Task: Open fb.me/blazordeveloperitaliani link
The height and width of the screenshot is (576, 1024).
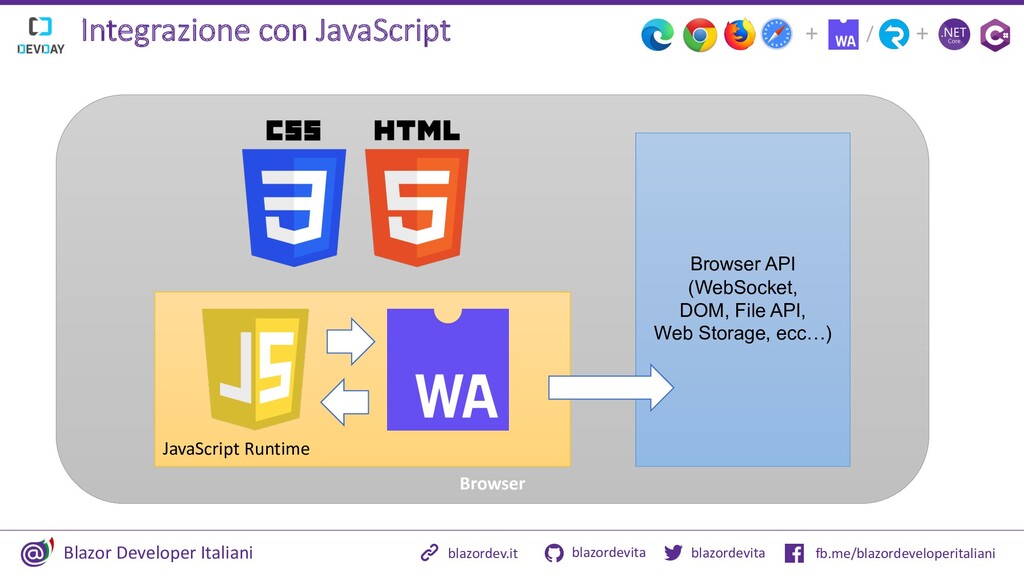Action: pyautogui.click(x=905, y=553)
